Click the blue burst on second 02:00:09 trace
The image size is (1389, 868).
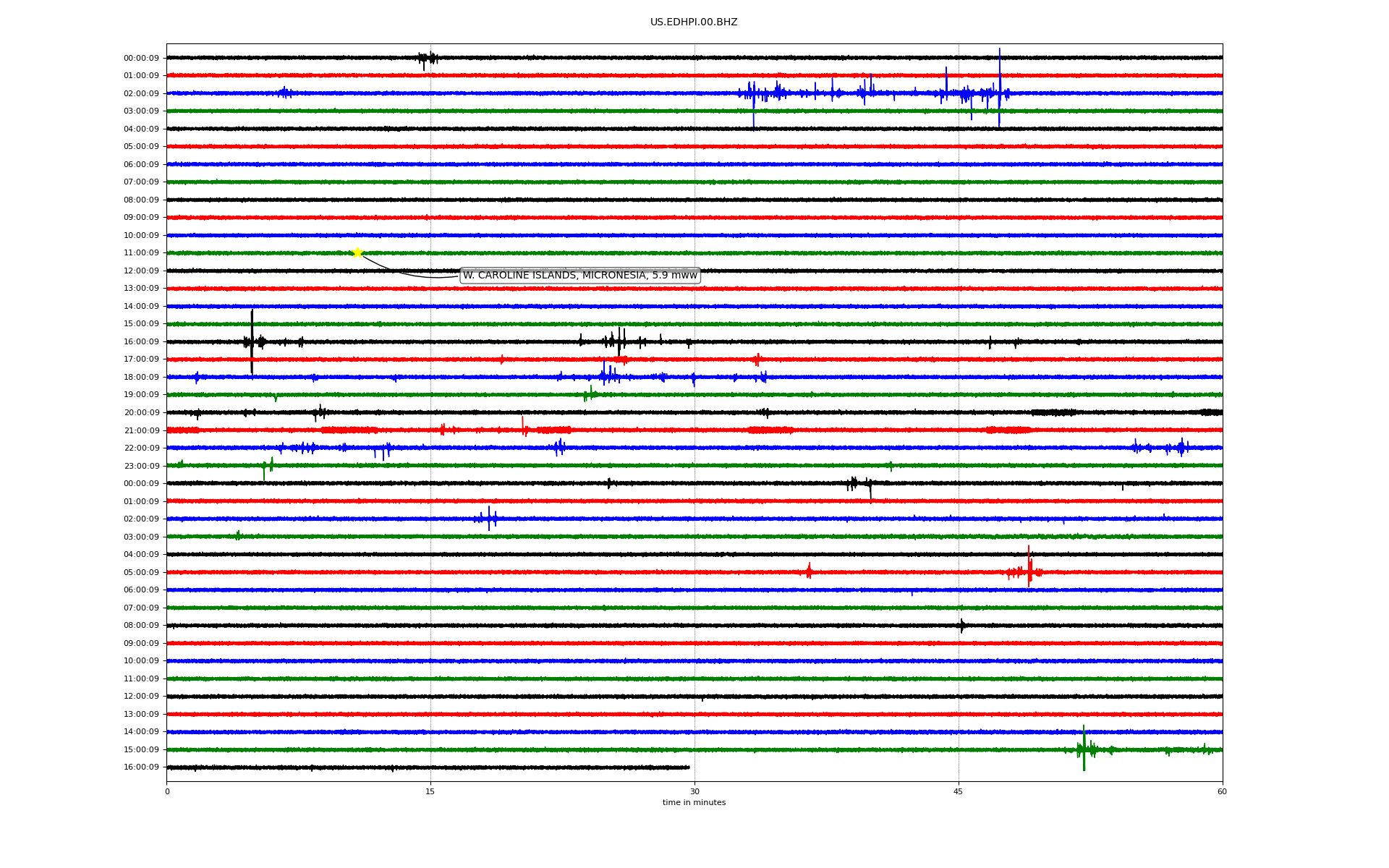(489, 518)
